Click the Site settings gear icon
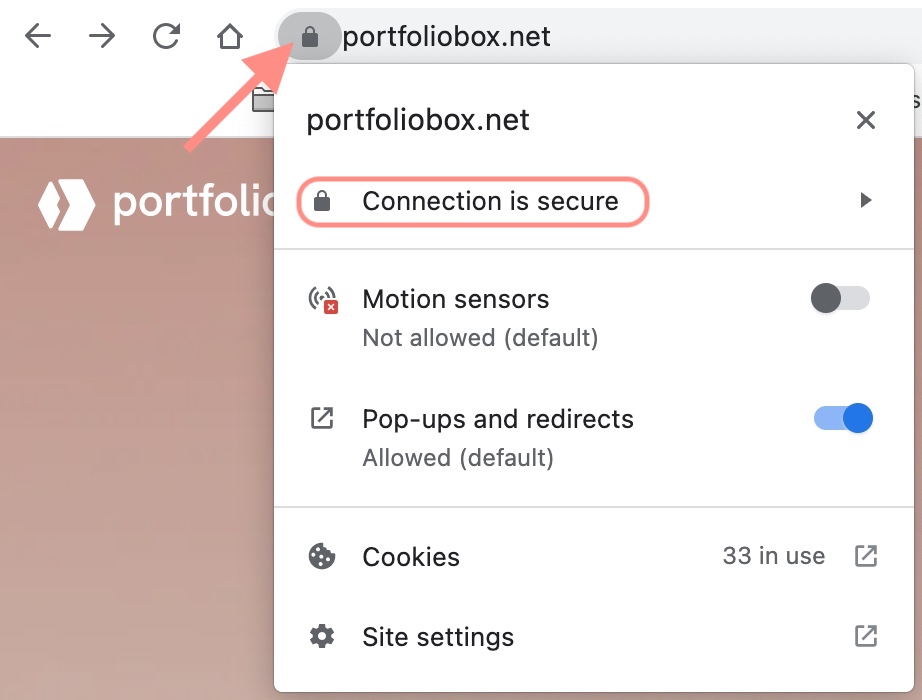 [x=321, y=636]
